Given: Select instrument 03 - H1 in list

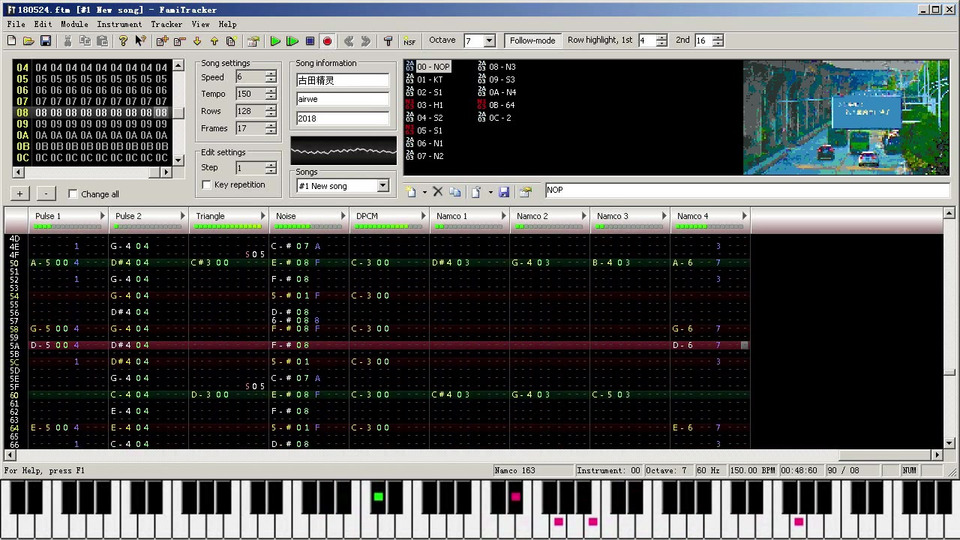Looking at the screenshot, I should [430, 105].
